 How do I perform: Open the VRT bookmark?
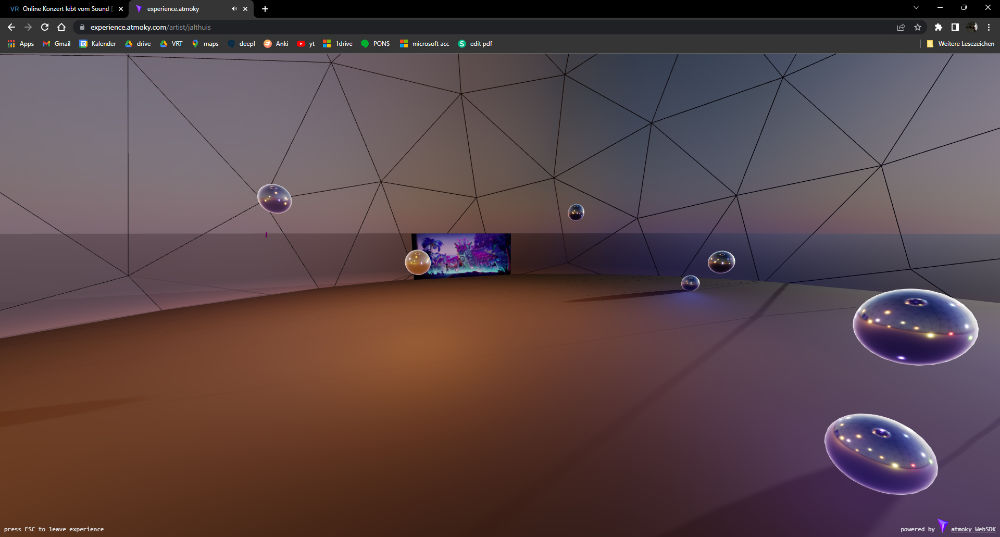[x=171, y=44]
